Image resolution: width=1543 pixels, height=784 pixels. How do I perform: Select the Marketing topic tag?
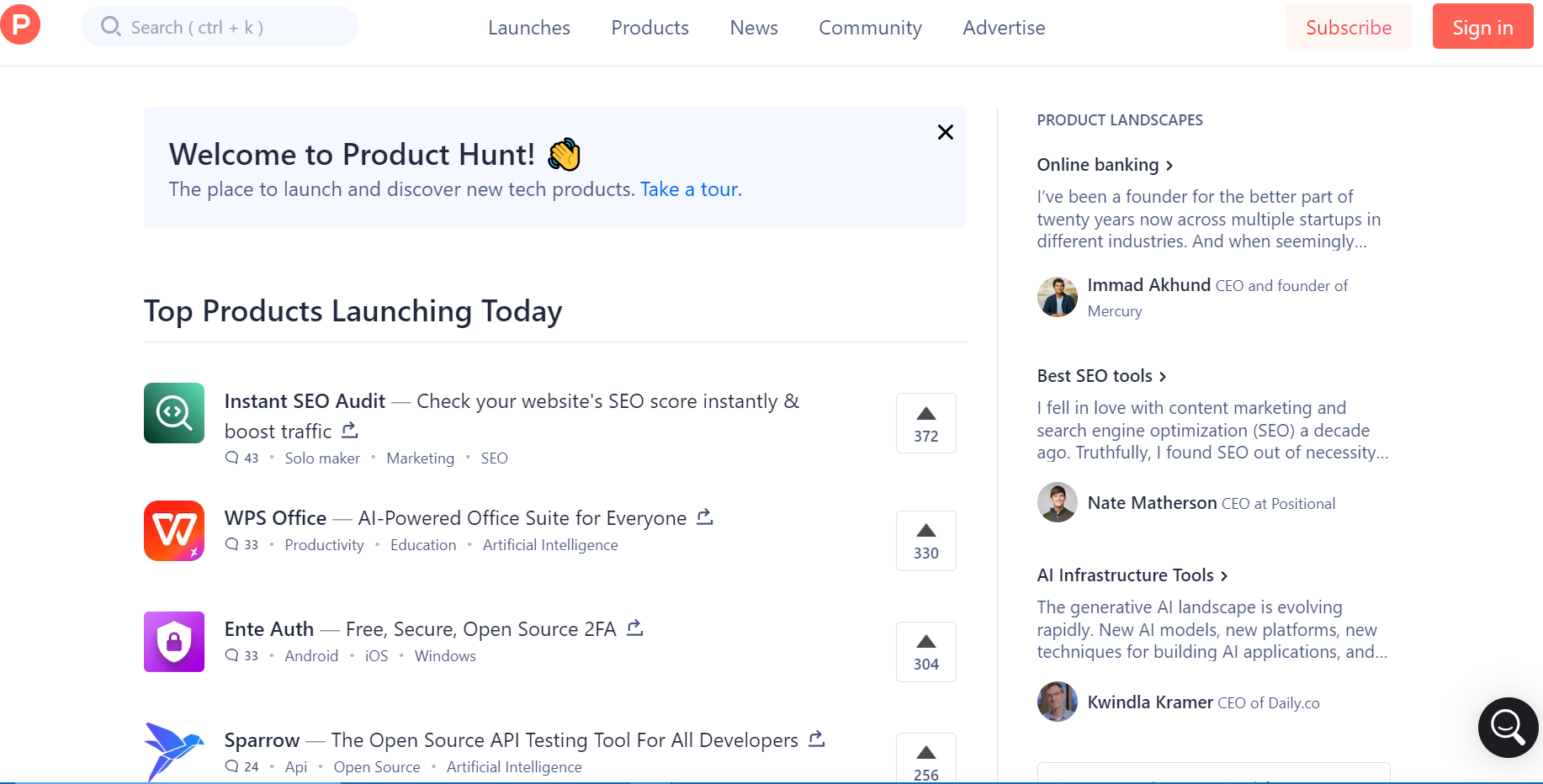(x=420, y=458)
